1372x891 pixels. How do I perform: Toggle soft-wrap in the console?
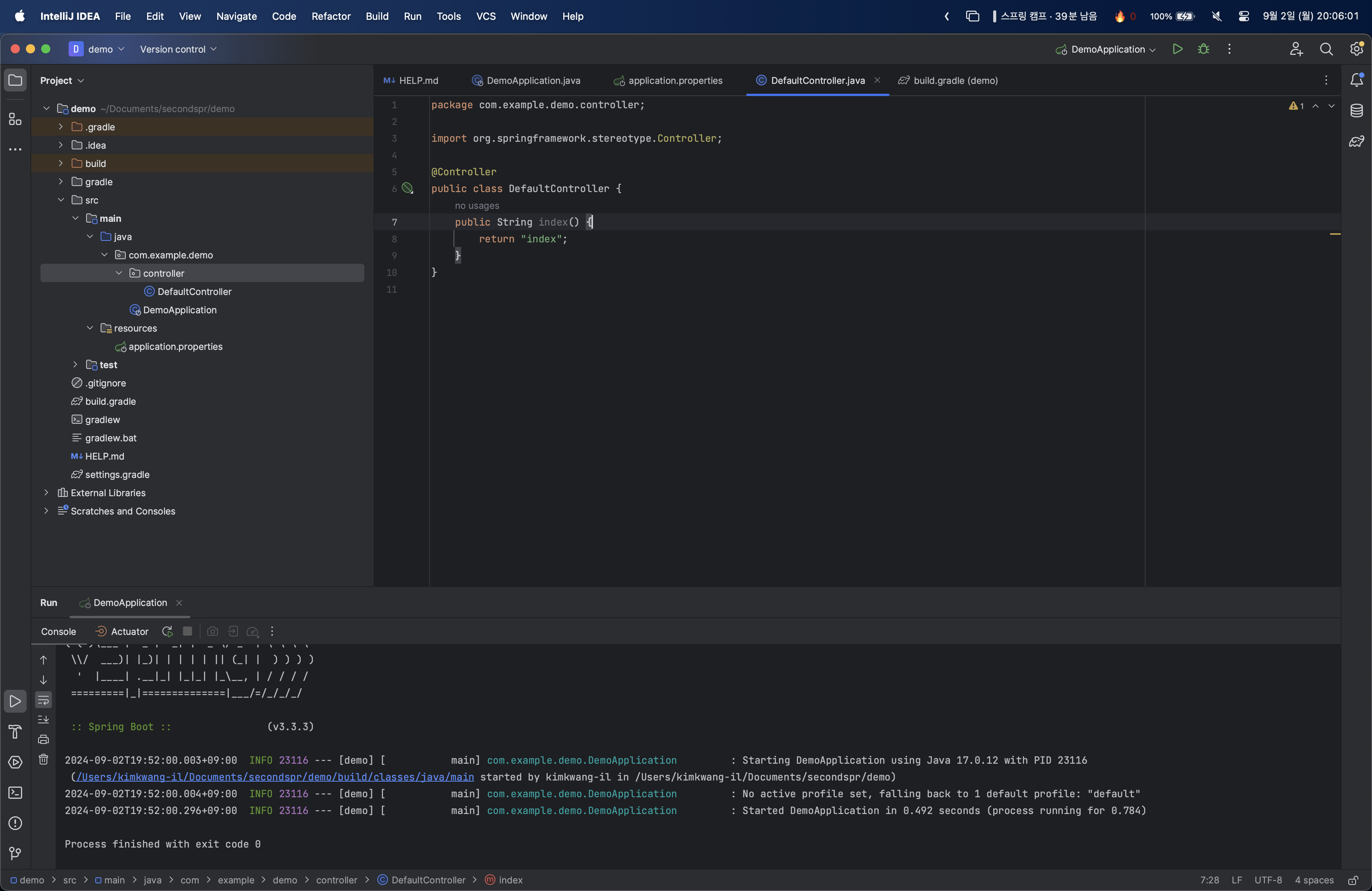tap(43, 700)
